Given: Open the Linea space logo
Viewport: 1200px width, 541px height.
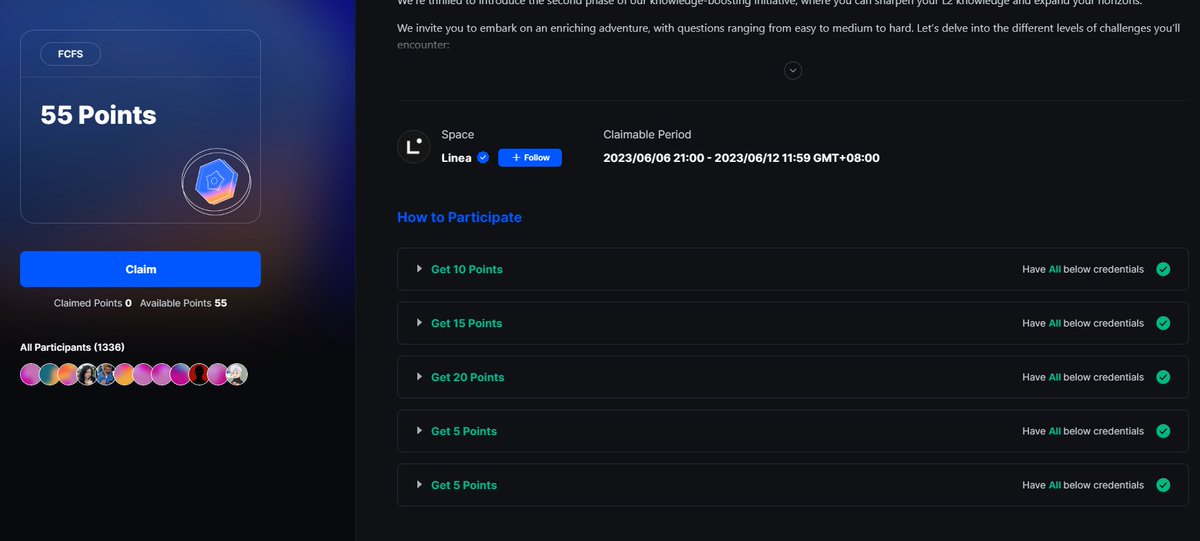Looking at the screenshot, I should pos(414,146).
